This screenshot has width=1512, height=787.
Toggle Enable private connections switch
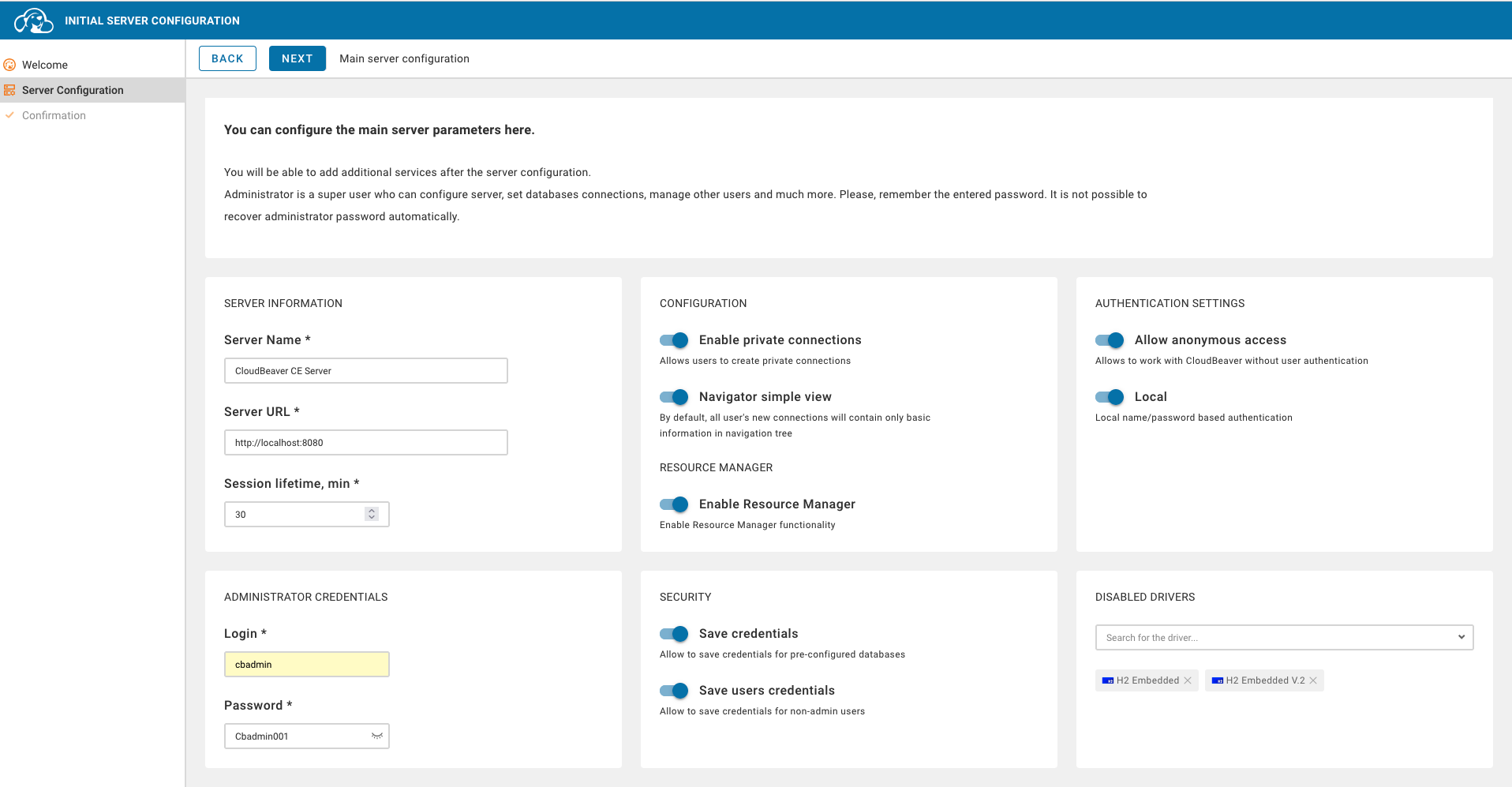(x=674, y=340)
